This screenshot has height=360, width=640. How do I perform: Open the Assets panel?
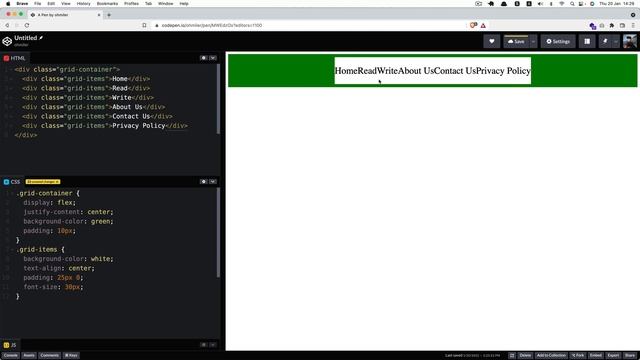(x=29, y=356)
